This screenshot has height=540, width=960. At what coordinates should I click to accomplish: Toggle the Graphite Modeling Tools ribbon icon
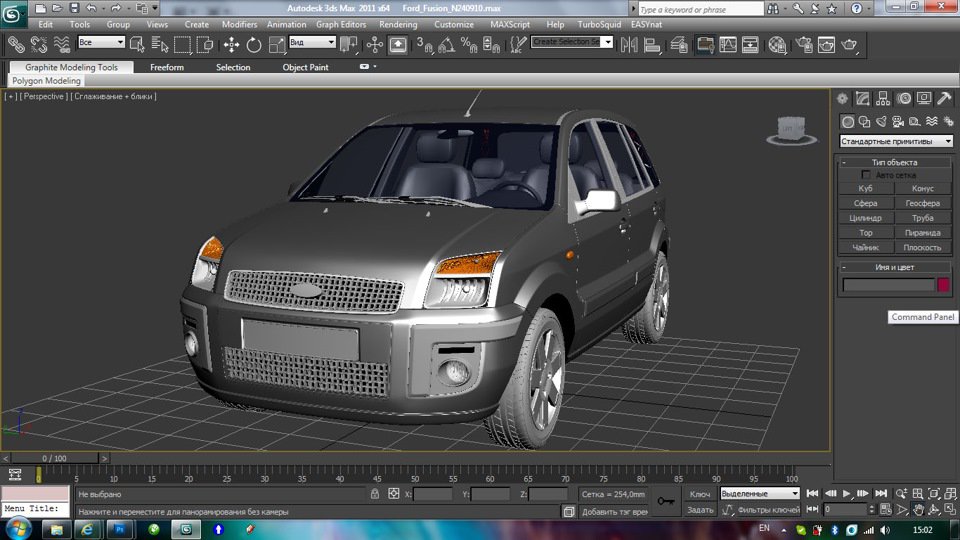pos(705,45)
